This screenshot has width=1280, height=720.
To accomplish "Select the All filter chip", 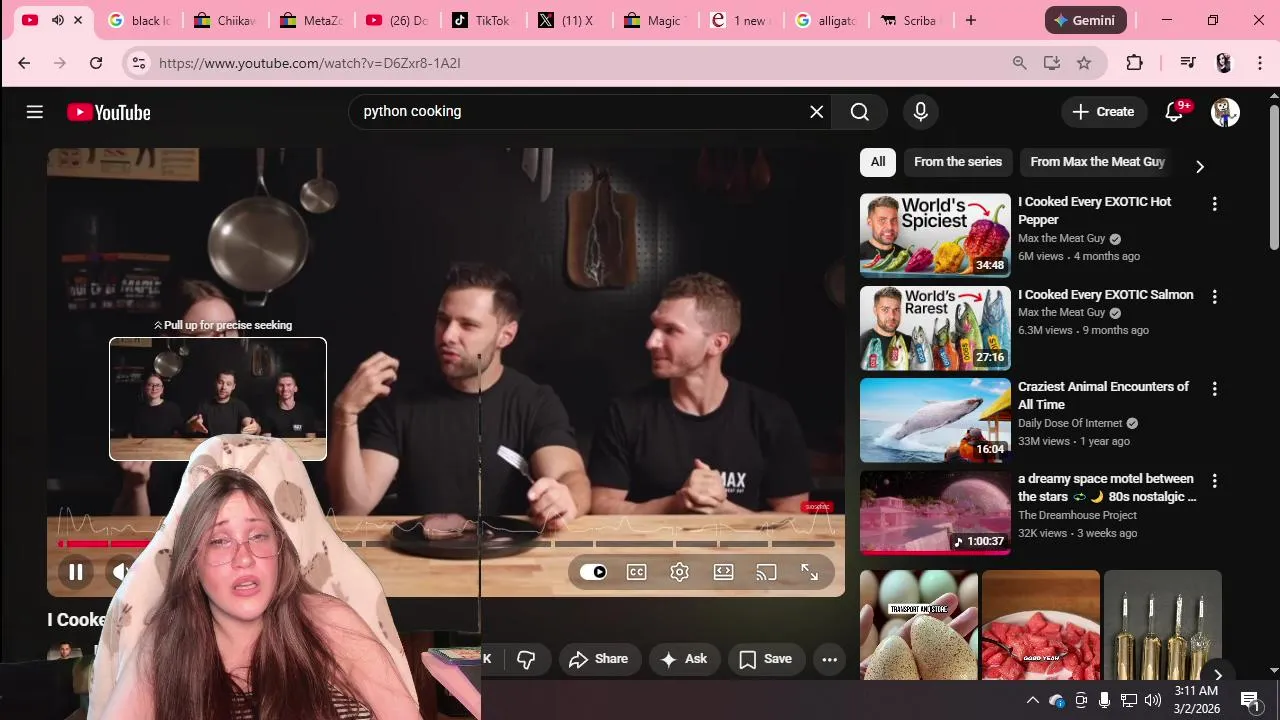I will coord(878,162).
